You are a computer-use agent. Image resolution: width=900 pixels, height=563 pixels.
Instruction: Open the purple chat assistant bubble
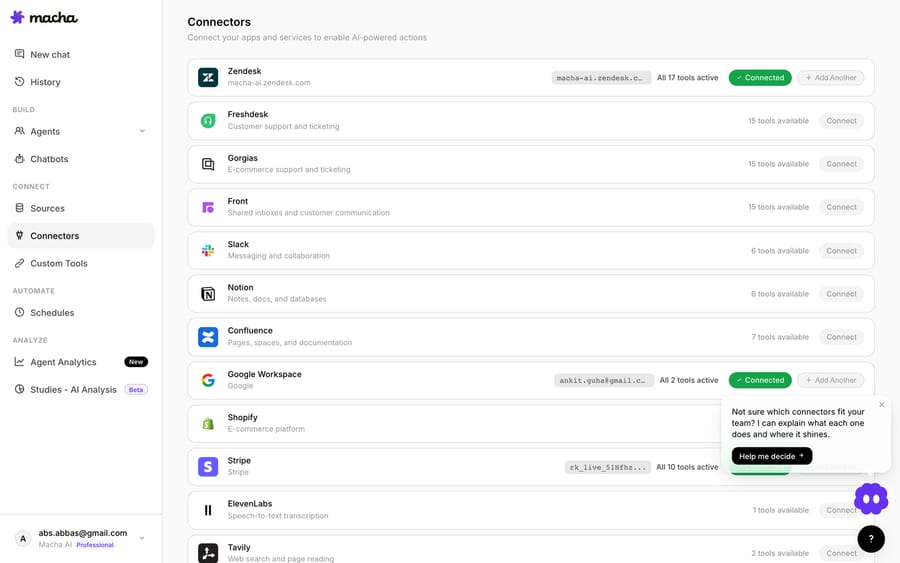point(871,499)
